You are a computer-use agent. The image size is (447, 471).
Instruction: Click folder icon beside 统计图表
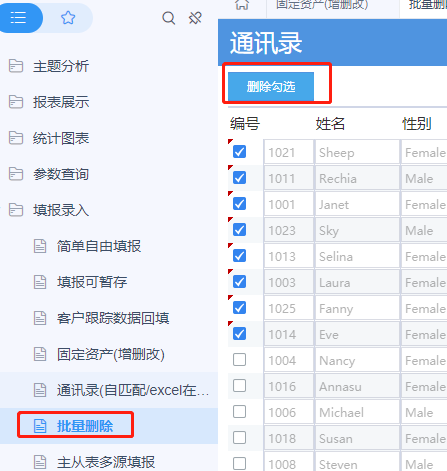(x=16, y=138)
